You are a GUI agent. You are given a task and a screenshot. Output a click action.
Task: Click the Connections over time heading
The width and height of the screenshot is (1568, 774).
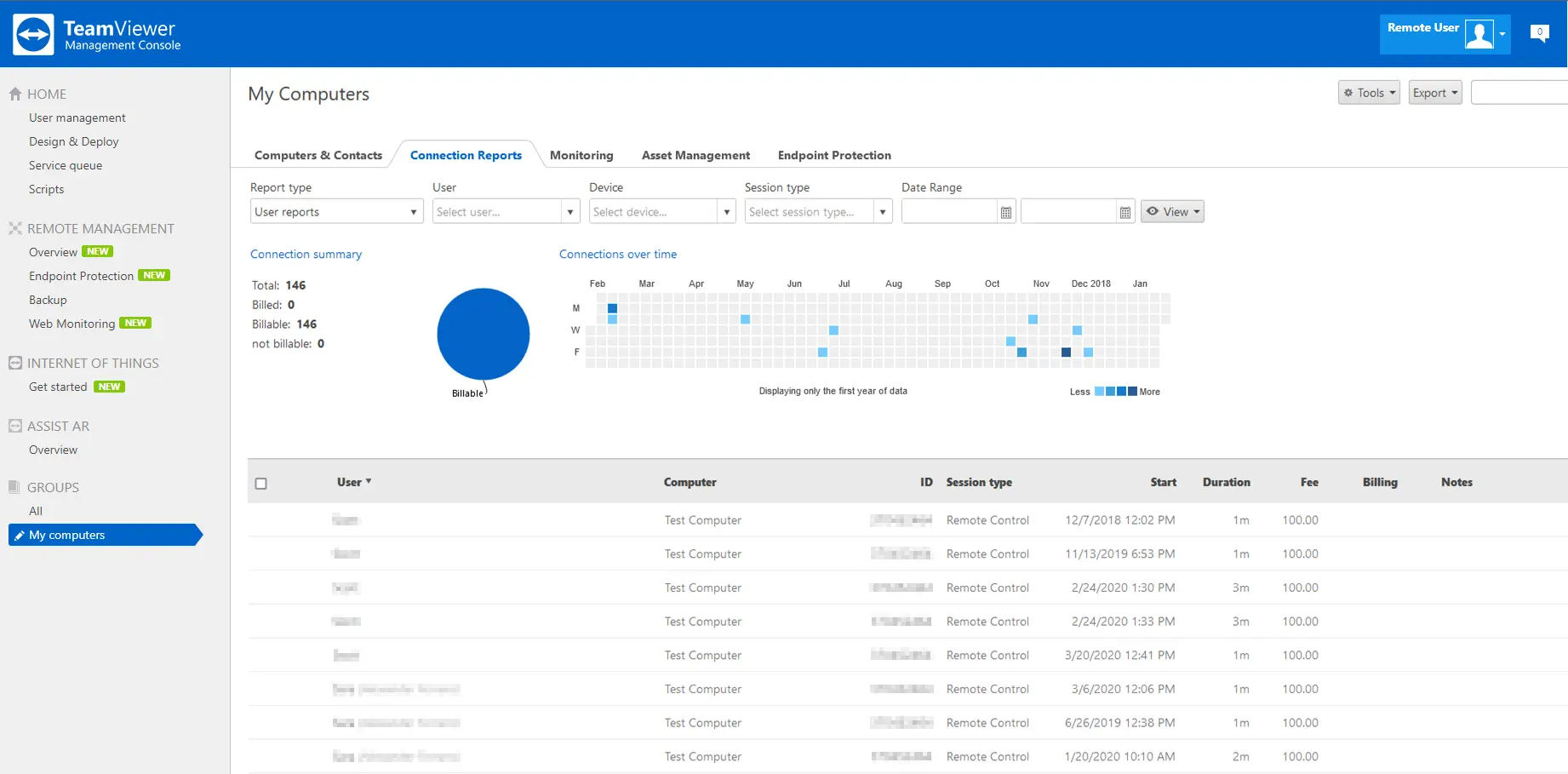pyautogui.click(x=618, y=254)
